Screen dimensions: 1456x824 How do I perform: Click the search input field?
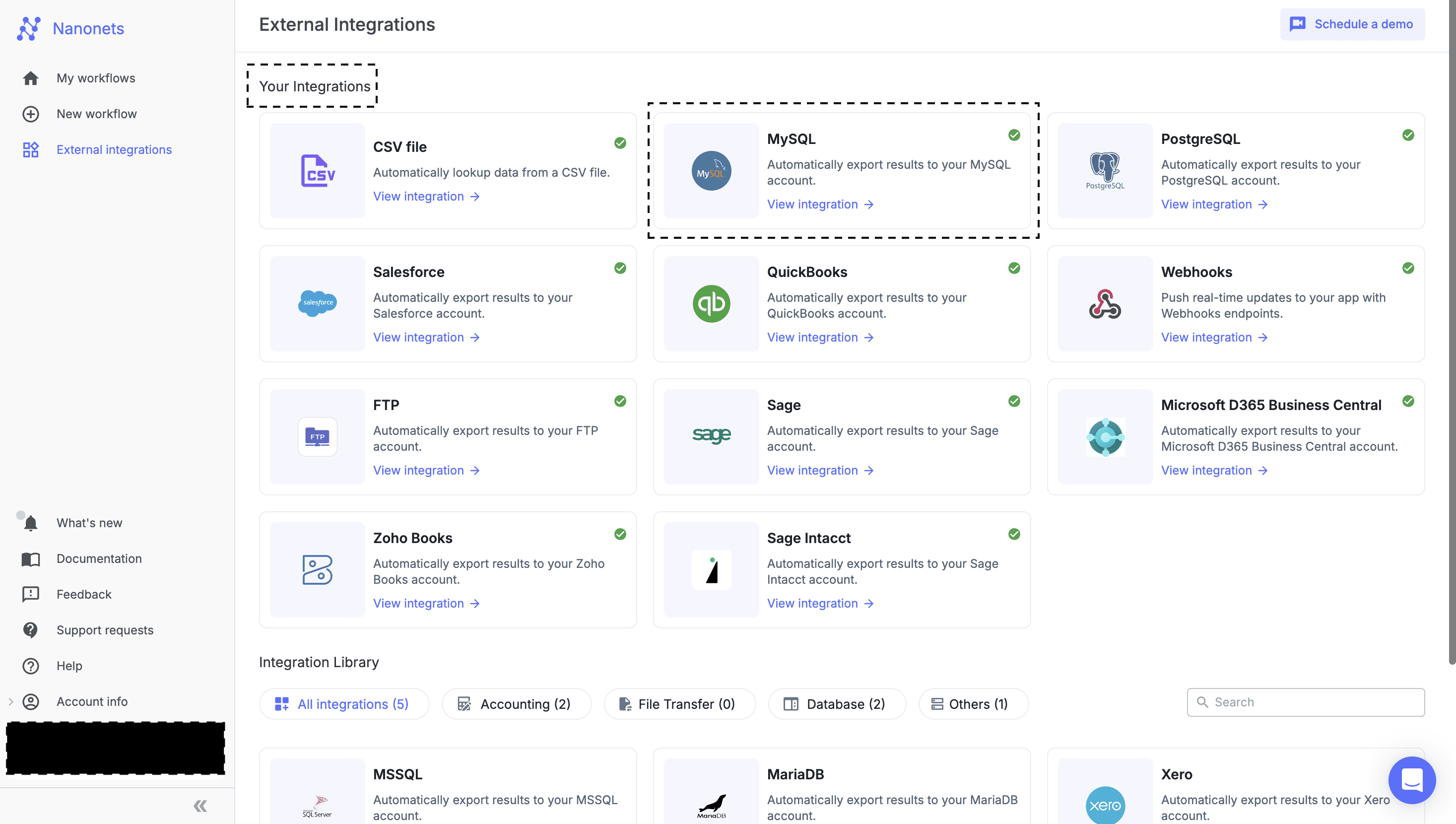pos(1306,702)
